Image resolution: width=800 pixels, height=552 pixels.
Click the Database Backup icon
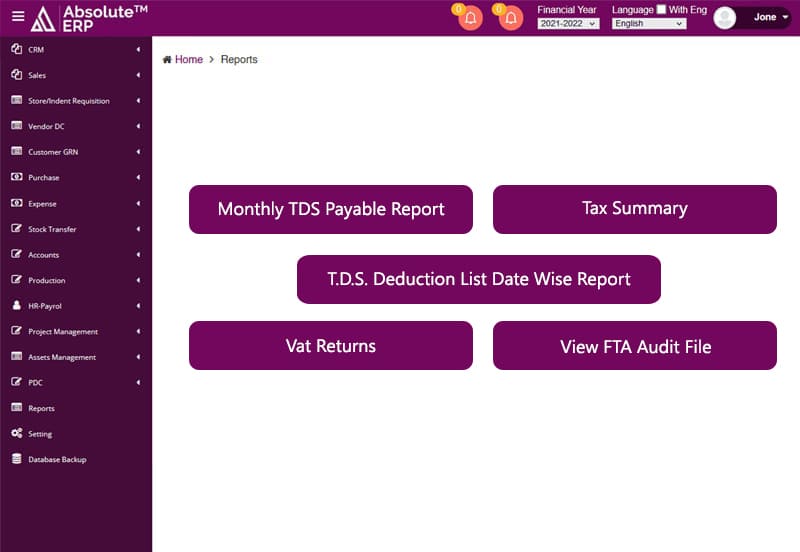(x=17, y=460)
